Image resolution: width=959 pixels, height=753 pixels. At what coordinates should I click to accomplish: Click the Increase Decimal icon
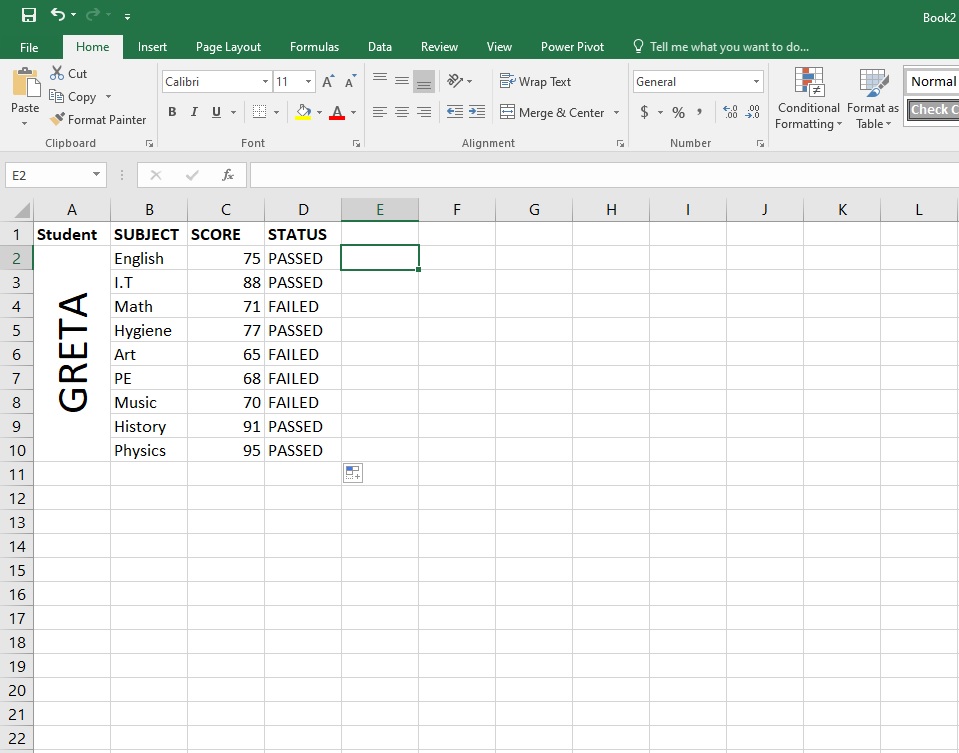tap(729, 113)
